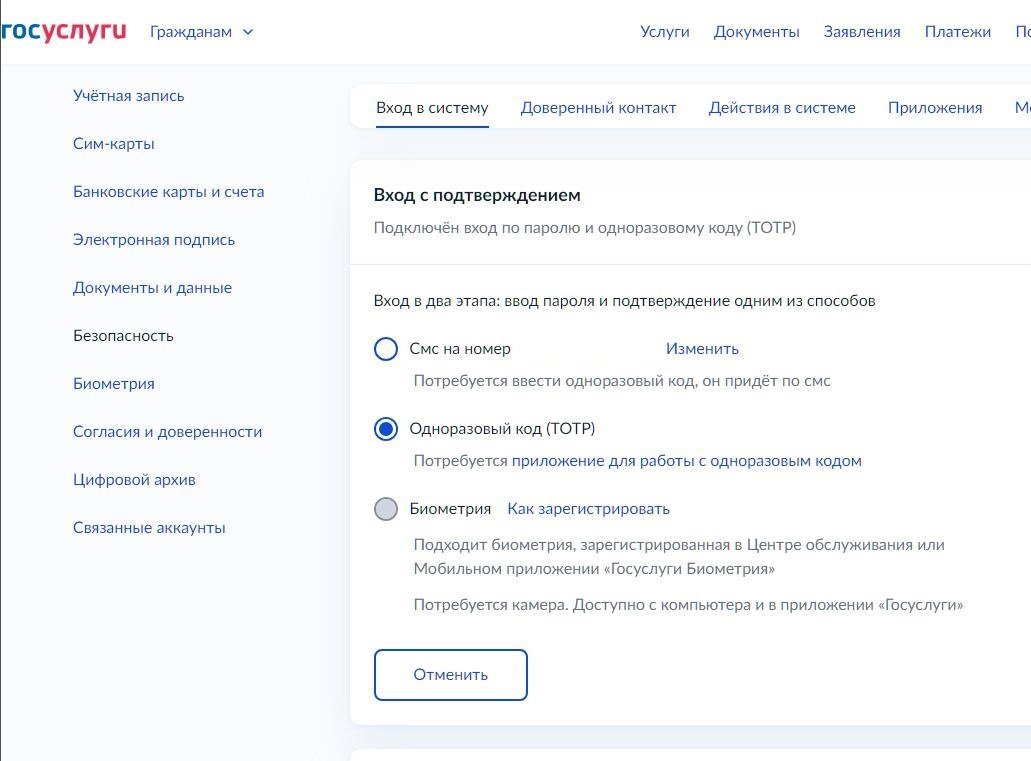Screen dimensions: 1031x761
Task: Click the Госуслуги logo
Action: coord(64,31)
